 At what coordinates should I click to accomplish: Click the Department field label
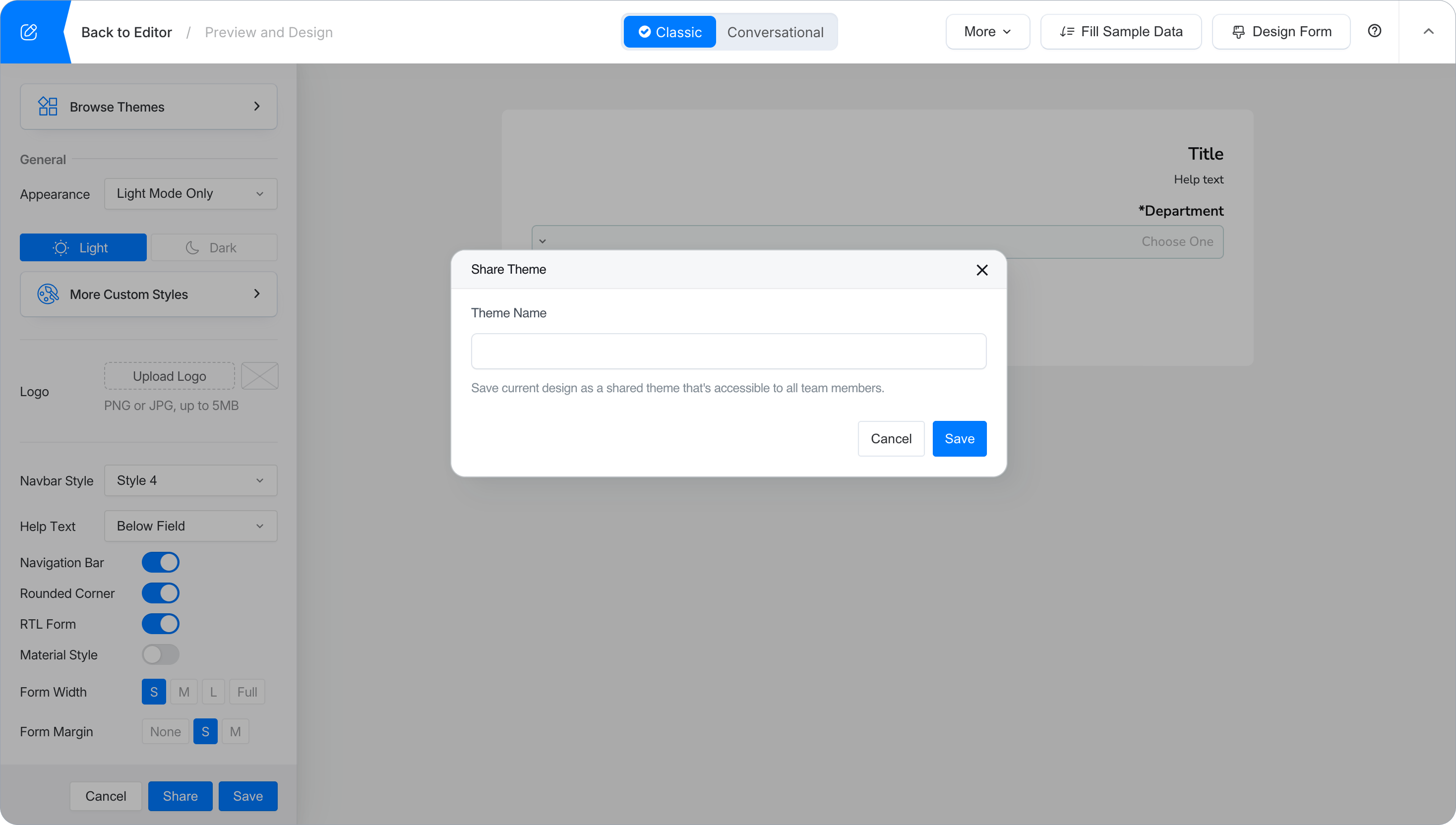click(x=1181, y=211)
